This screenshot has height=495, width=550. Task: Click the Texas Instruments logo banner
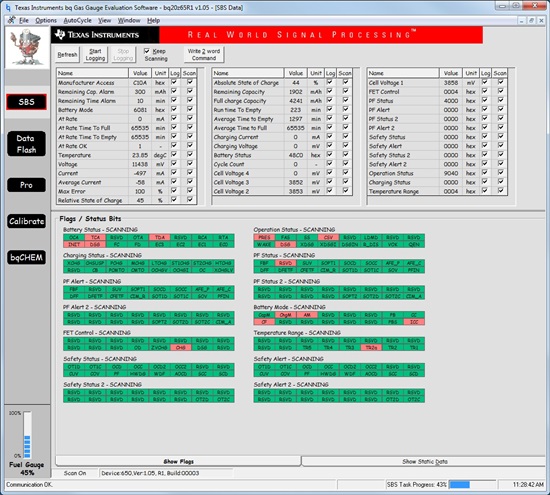coord(105,35)
